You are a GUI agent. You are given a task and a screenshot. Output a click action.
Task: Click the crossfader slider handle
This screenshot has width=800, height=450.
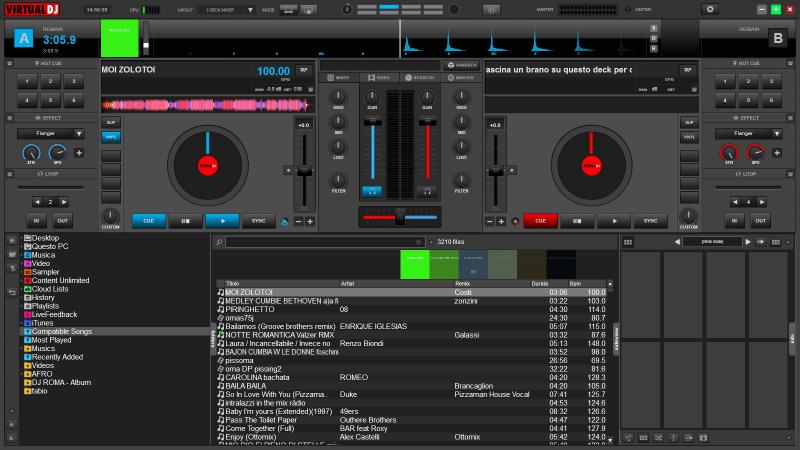pos(398,217)
